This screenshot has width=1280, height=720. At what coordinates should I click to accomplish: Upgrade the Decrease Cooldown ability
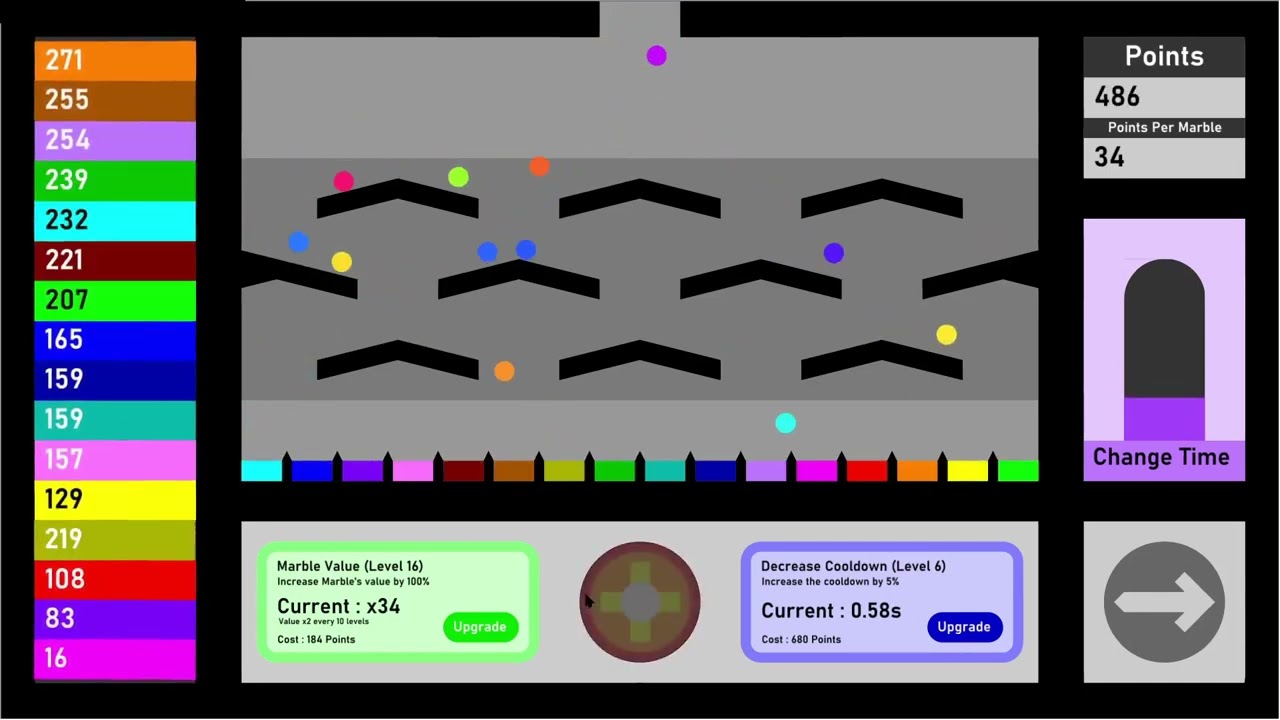coord(964,627)
